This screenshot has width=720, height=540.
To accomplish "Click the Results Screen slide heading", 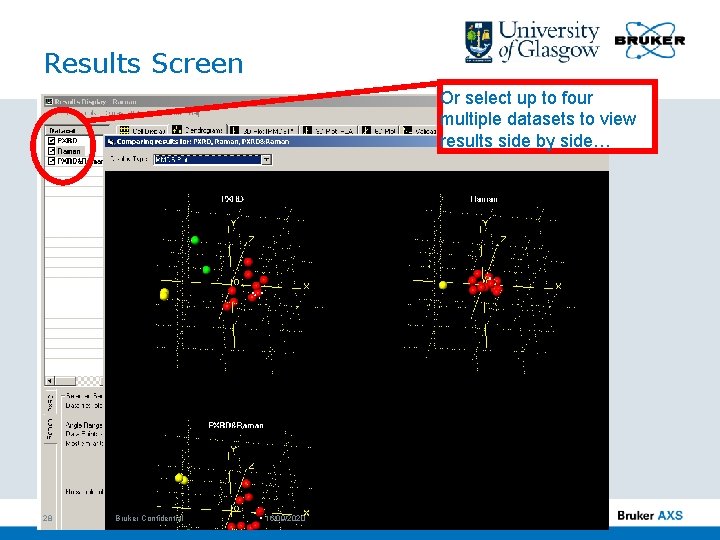I will tap(143, 63).
